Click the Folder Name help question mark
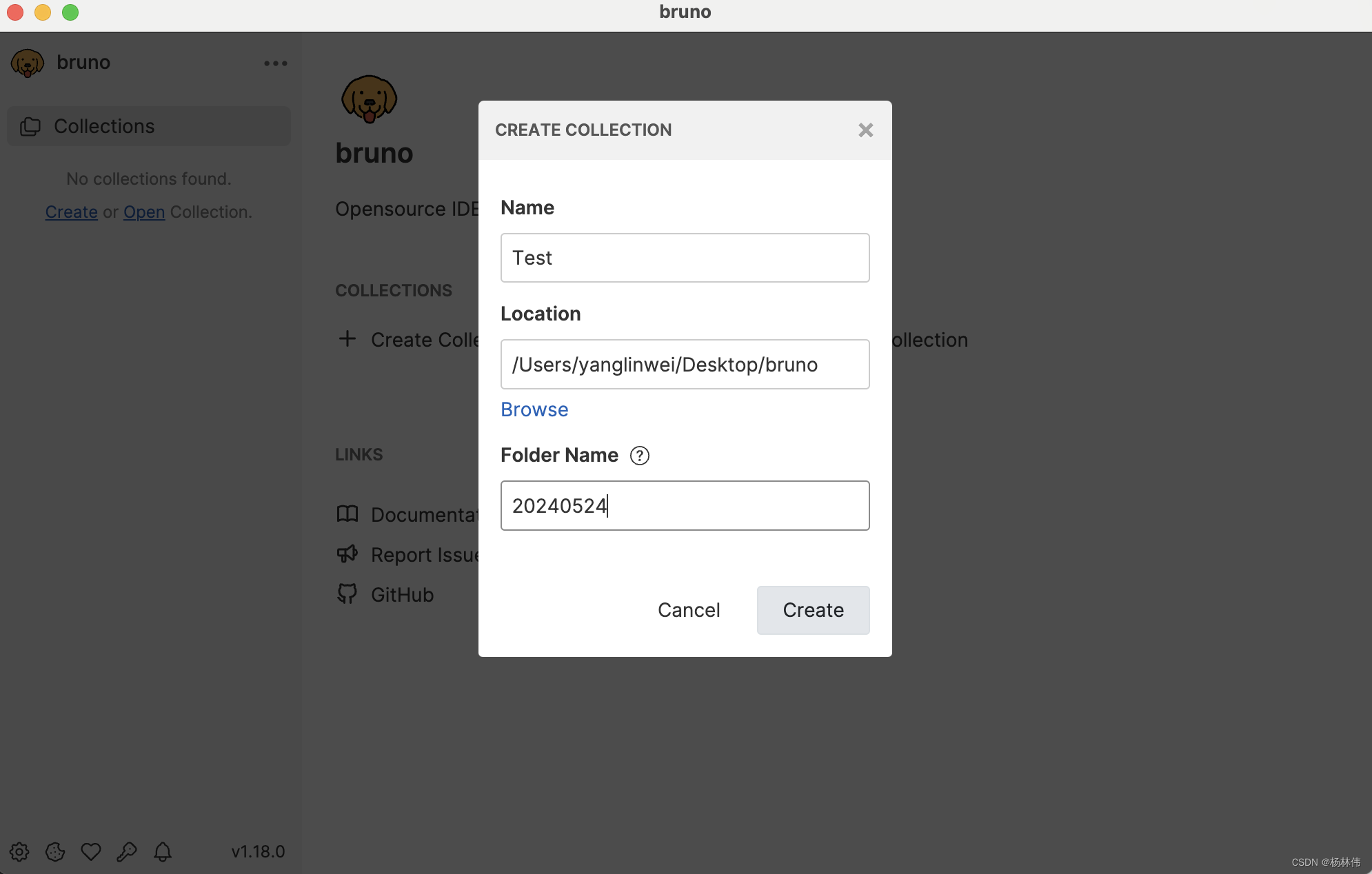 click(640, 455)
